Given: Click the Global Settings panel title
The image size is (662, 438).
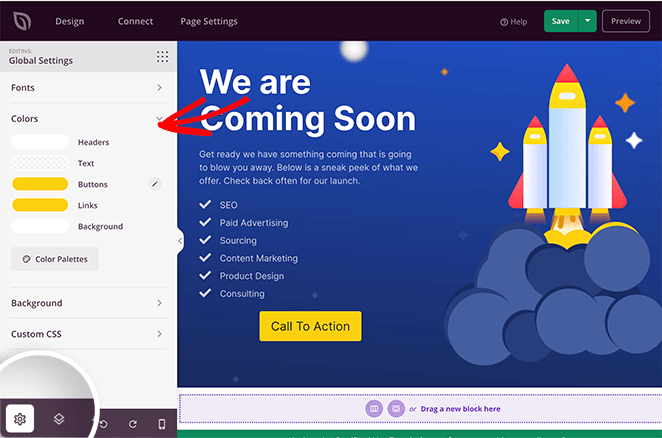Looking at the screenshot, I should point(41,60).
